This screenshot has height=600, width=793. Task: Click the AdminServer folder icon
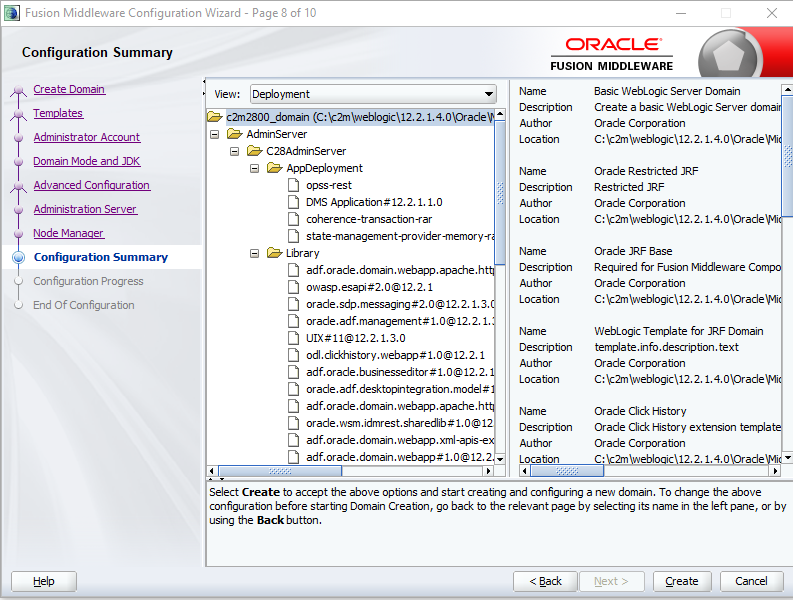235,134
